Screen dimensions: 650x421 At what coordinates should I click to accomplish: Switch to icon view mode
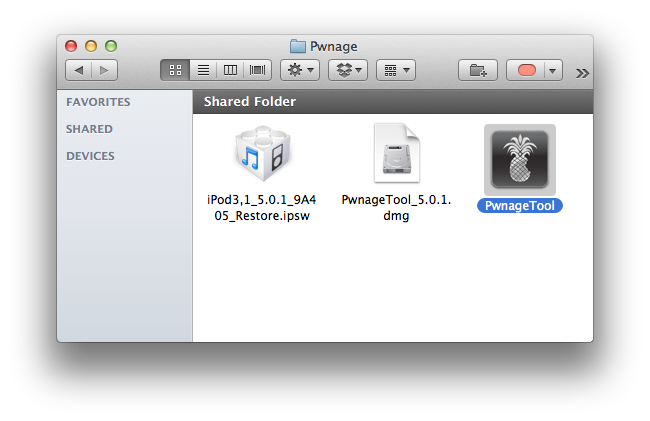click(175, 71)
